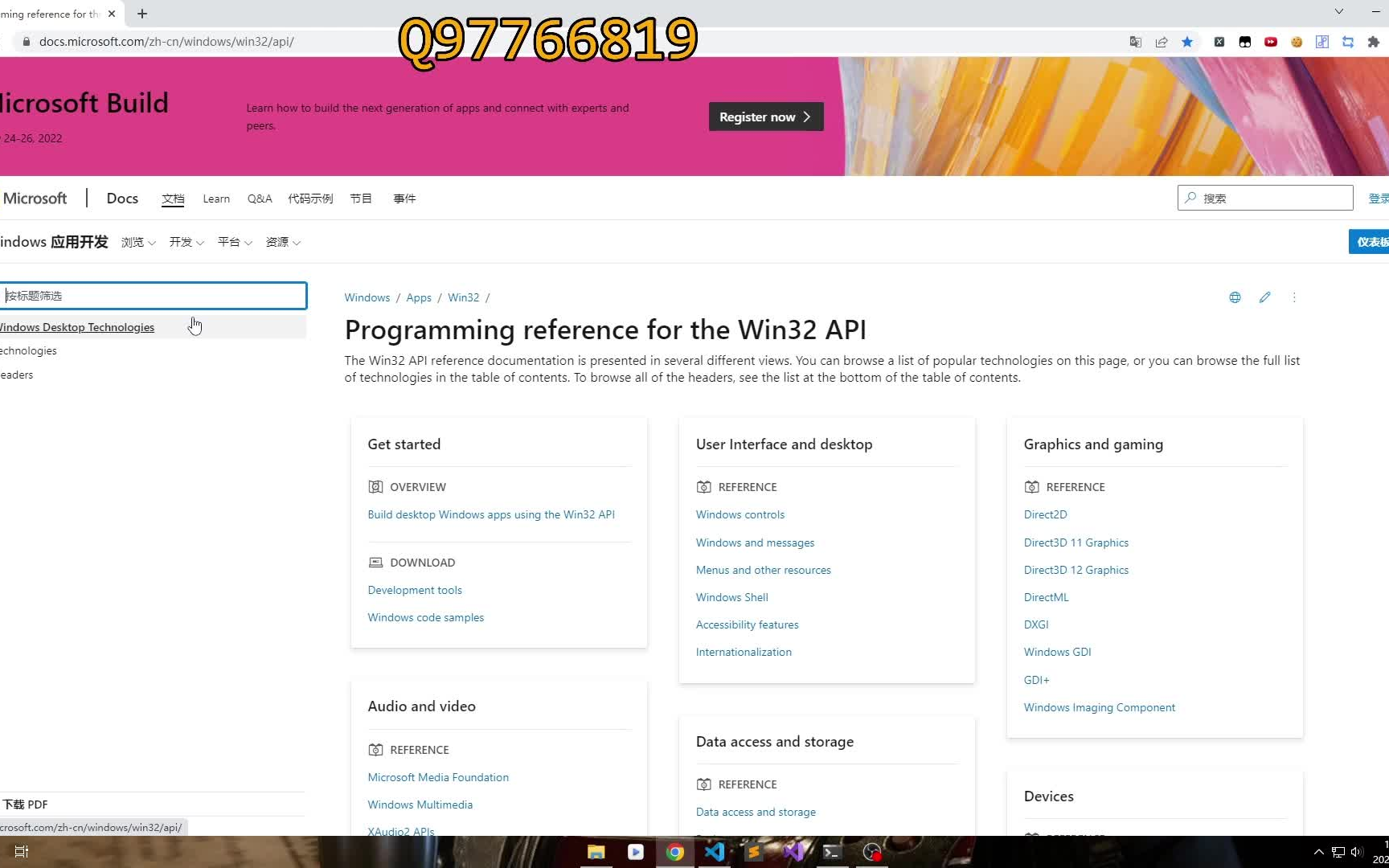Open the Direct3D 12 Graphics link

[x=1076, y=570]
